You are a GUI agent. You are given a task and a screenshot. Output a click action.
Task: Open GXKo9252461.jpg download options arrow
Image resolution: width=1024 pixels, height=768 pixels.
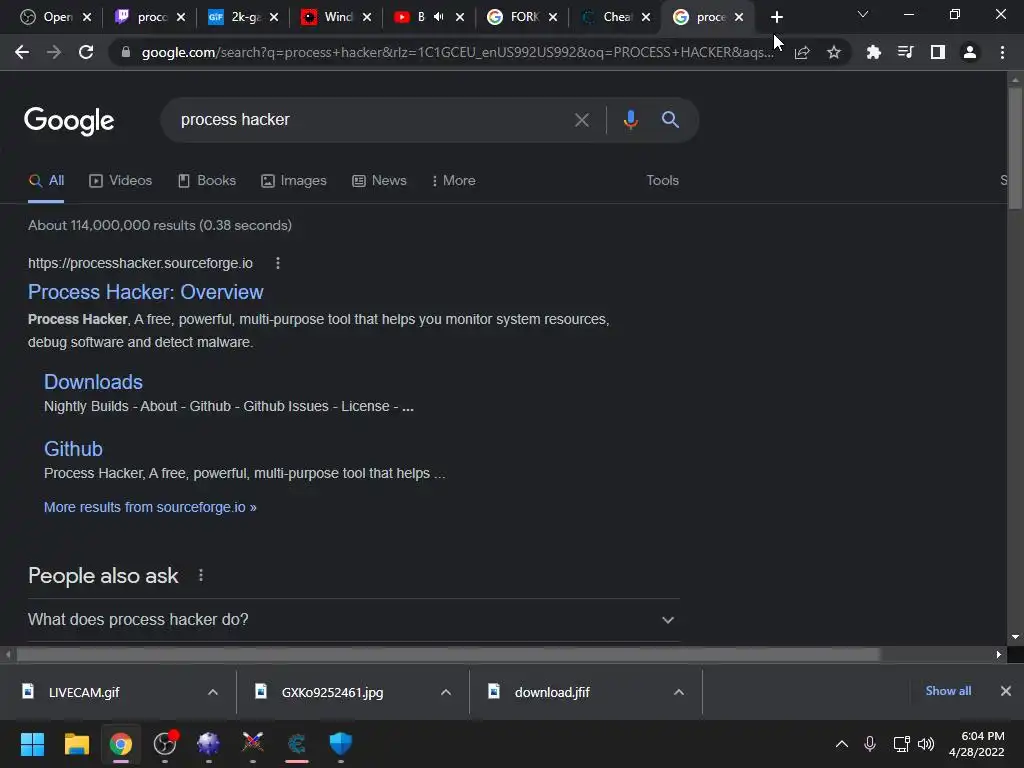click(446, 692)
